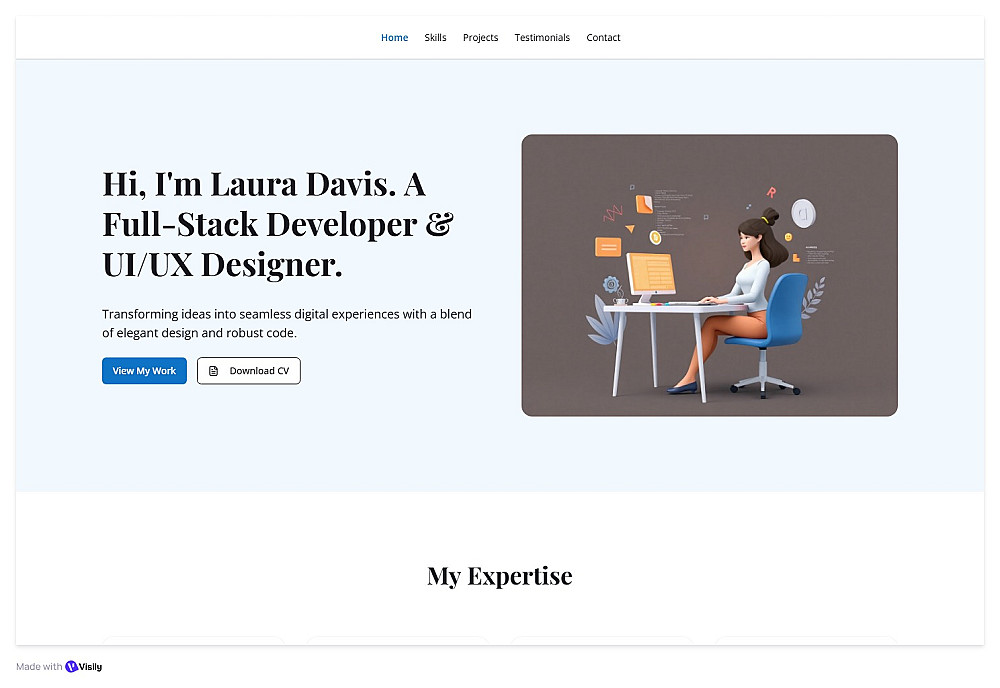The image size is (1000, 688).
Task: Open the Testimonials nav link
Action: coord(542,38)
